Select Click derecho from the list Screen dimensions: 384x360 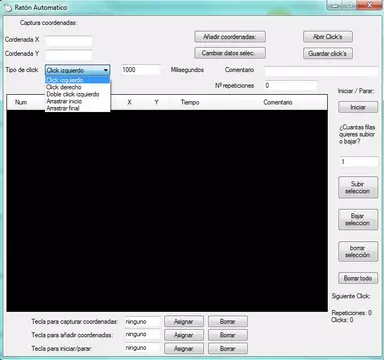(64, 87)
